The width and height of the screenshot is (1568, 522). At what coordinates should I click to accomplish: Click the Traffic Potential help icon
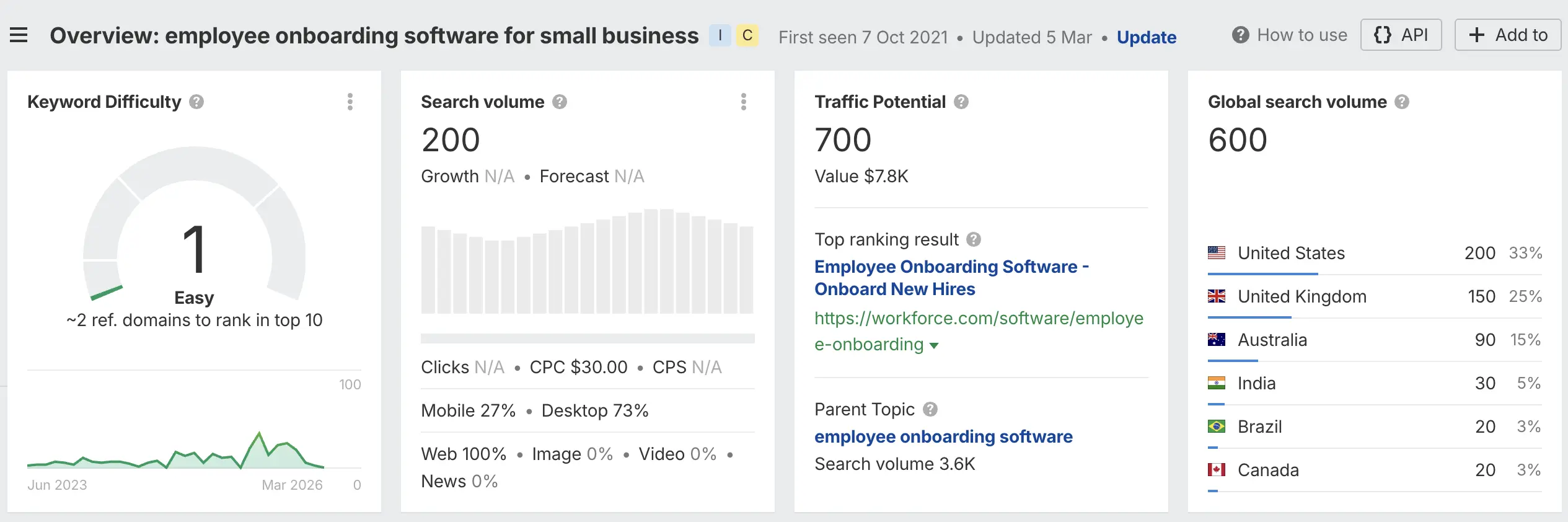pyautogui.click(x=961, y=102)
